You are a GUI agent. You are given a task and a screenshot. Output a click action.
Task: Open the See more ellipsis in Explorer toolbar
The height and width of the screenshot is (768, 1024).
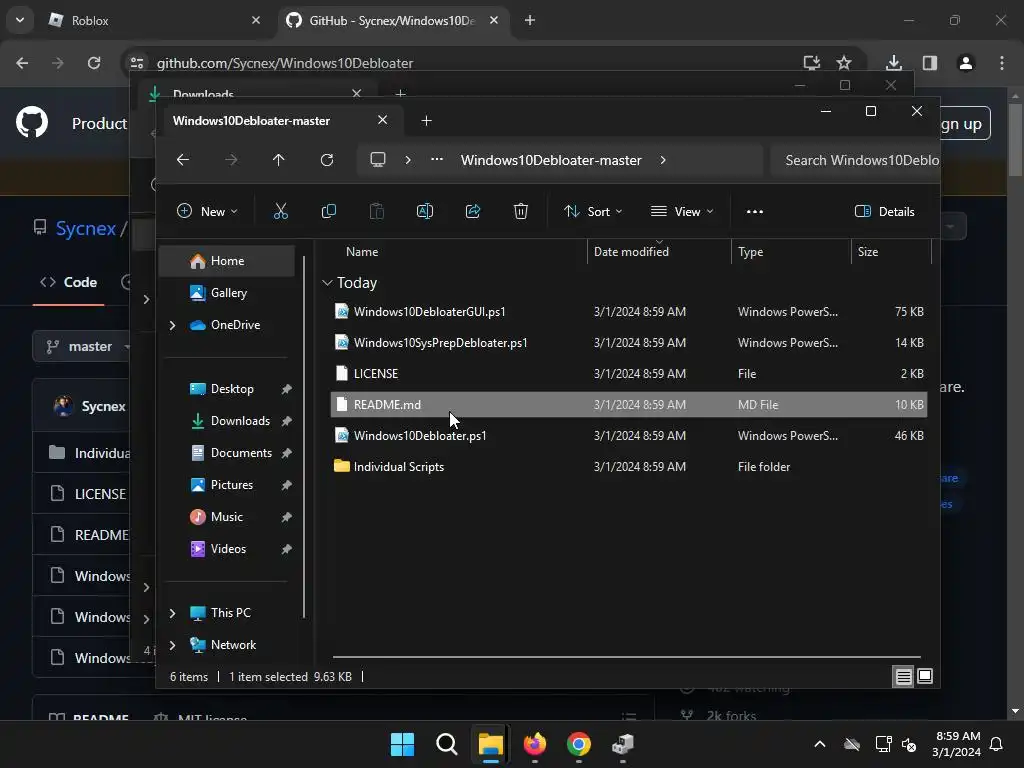754,212
